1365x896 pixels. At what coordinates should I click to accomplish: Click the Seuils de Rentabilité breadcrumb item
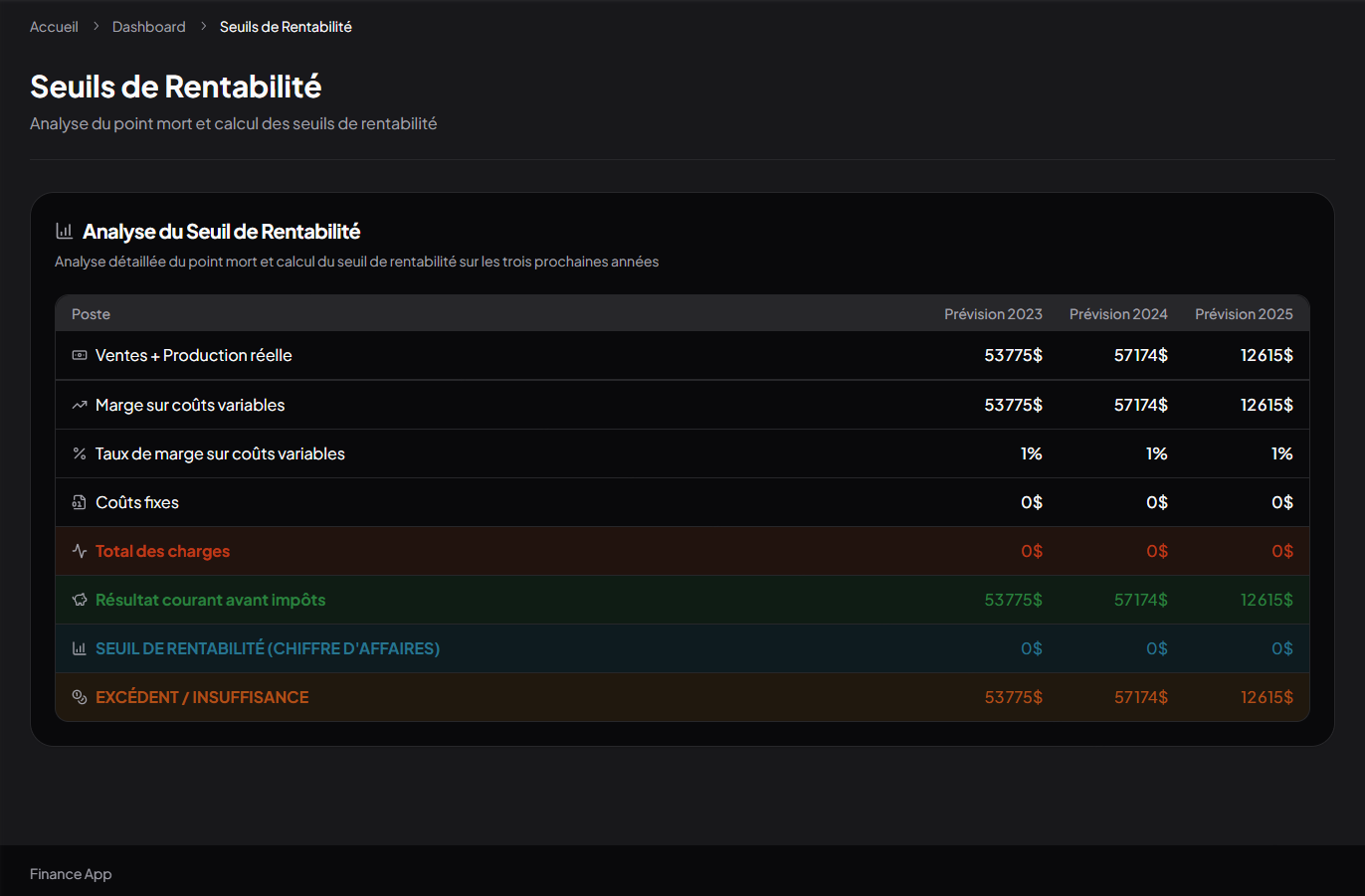coord(286,27)
